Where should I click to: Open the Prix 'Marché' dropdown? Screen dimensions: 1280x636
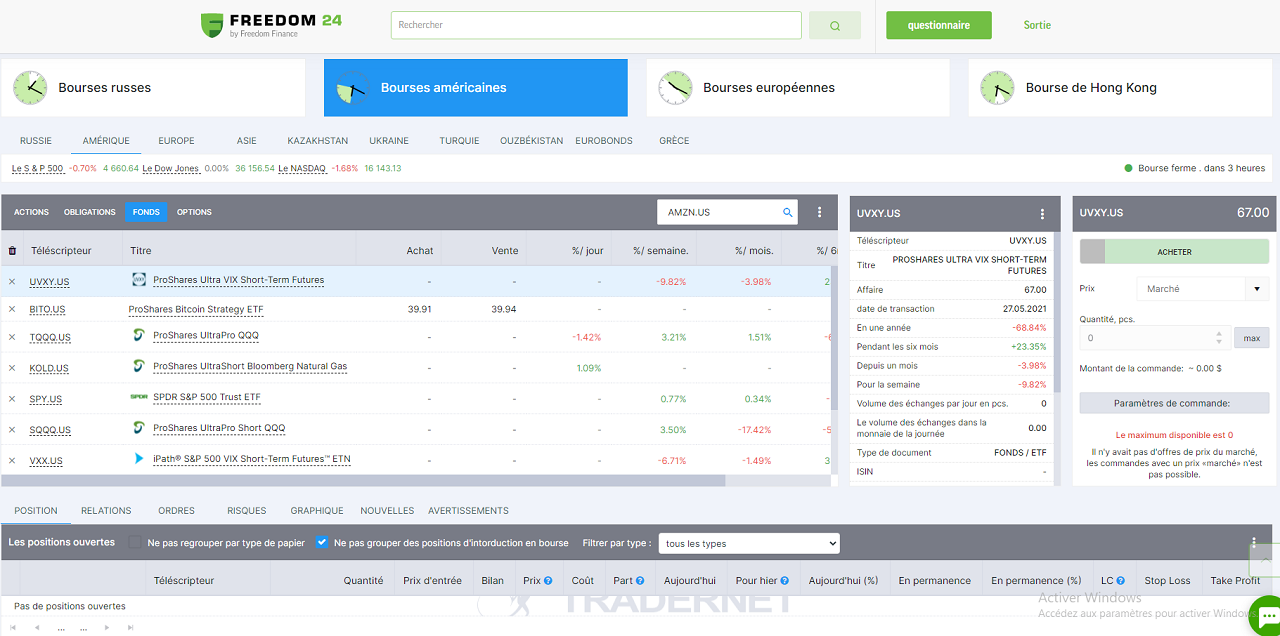coord(1203,289)
